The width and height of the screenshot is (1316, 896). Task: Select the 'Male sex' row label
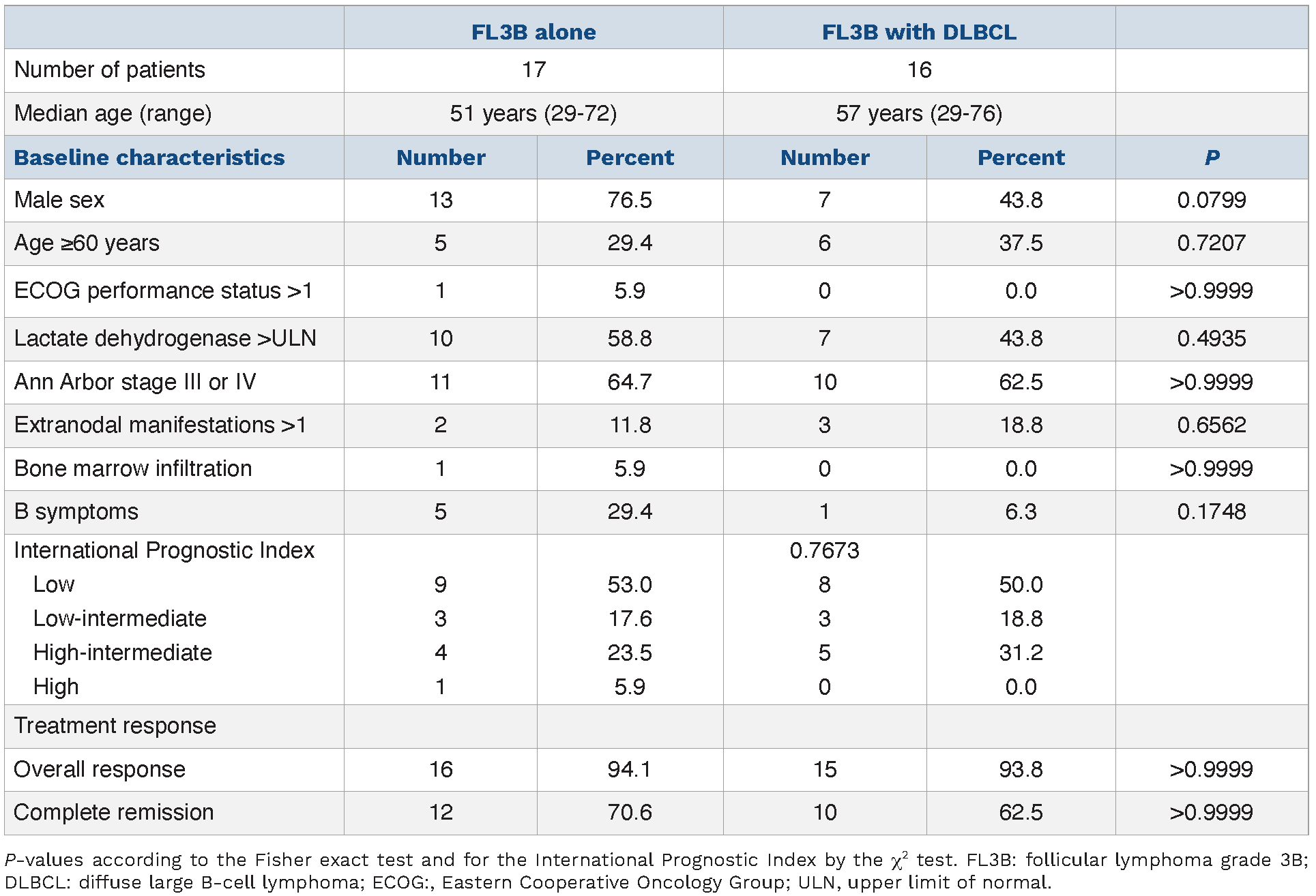(x=59, y=200)
